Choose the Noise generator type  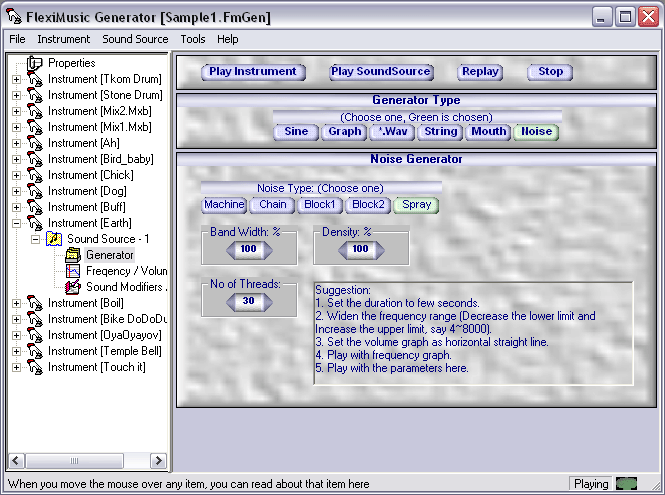click(x=536, y=131)
